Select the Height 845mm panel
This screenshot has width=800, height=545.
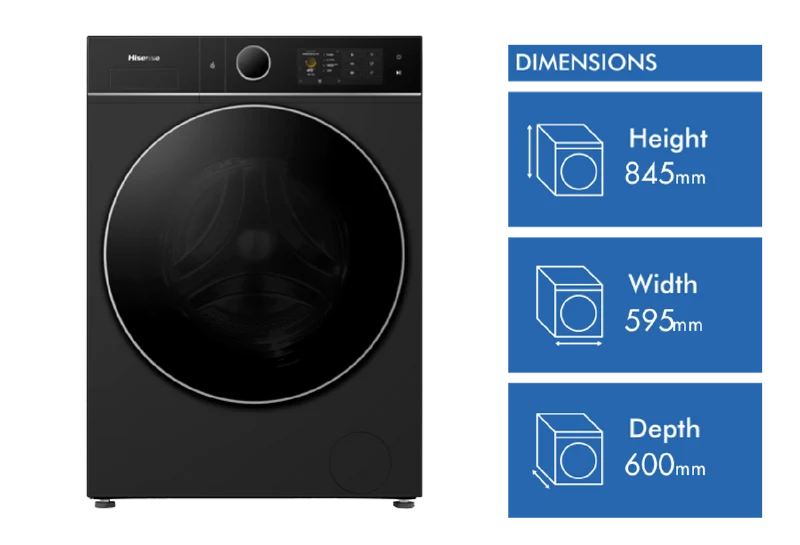click(x=635, y=159)
